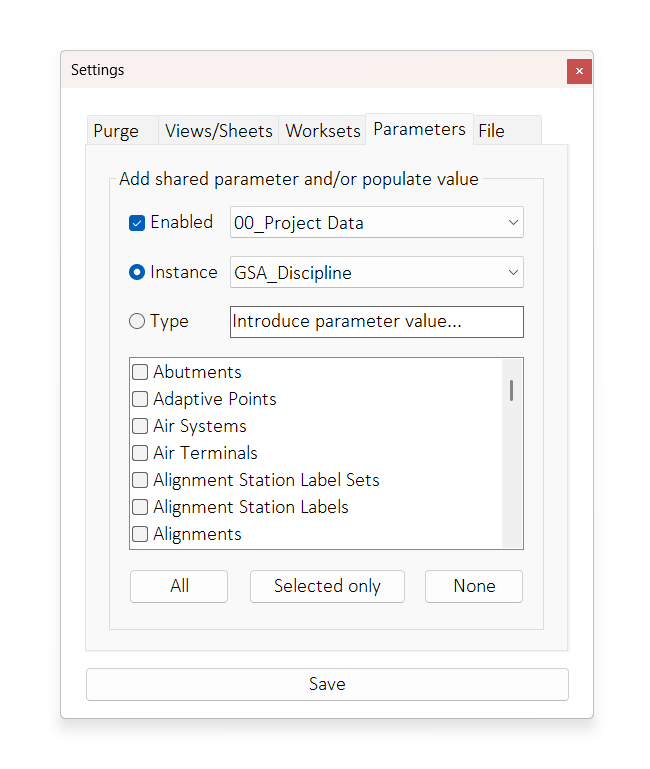The width and height of the screenshot is (650, 769).
Task: Tick the Air Systems checkbox
Action: point(141,426)
